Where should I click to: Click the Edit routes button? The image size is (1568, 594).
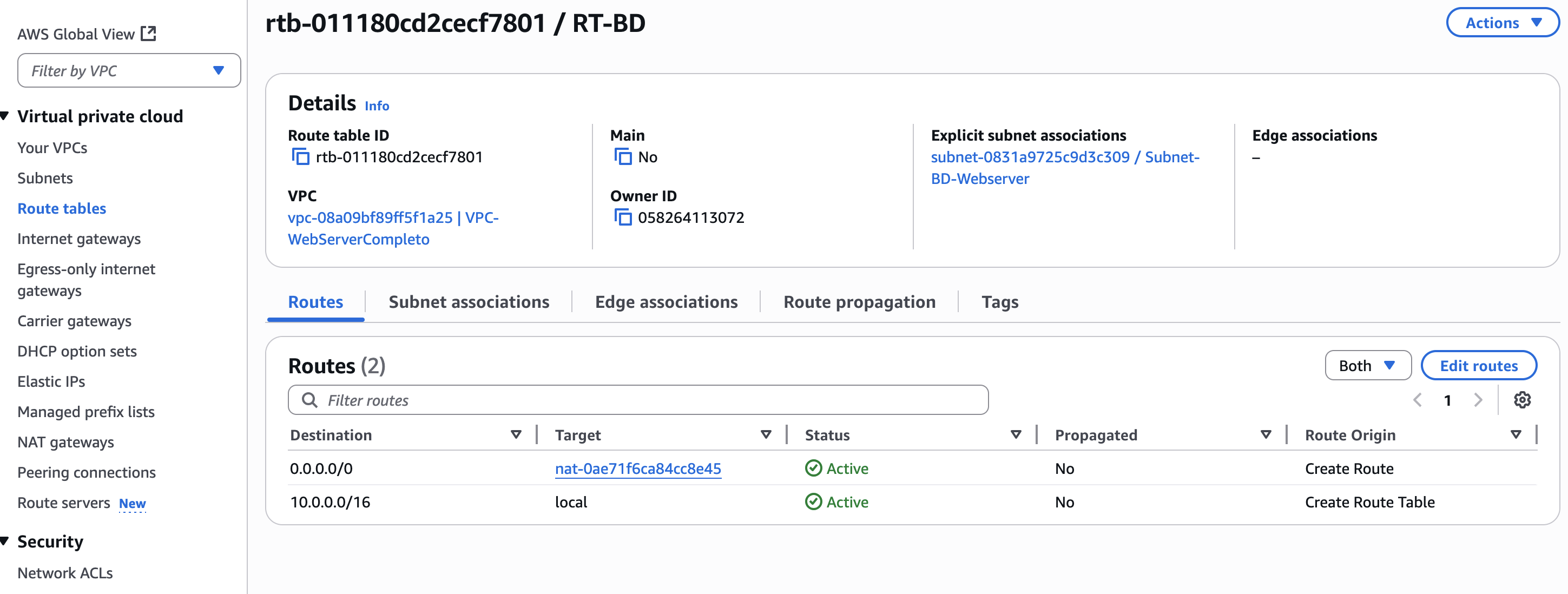[x=1478, y=366]
